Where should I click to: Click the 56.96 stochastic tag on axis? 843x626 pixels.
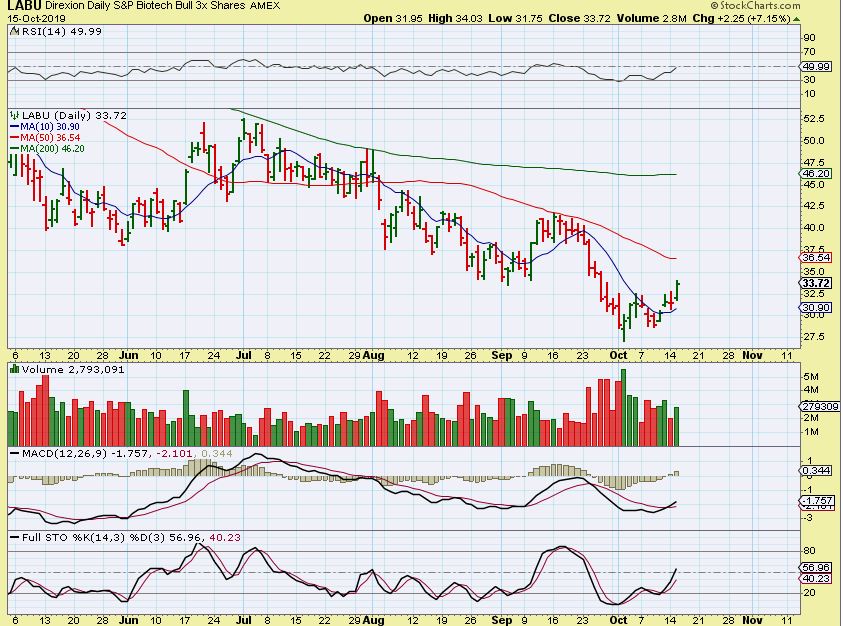pos(816,567)
